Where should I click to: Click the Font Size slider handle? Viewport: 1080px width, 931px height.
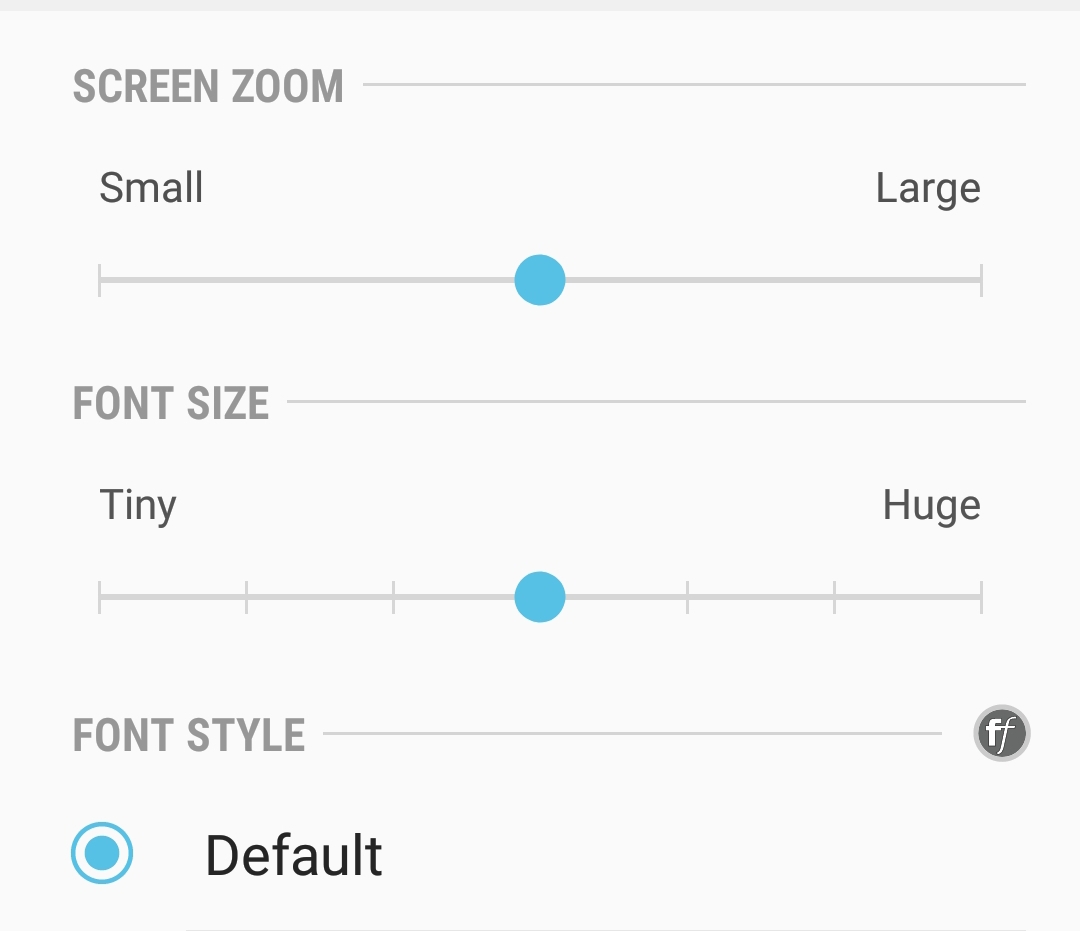click(540, 597)
